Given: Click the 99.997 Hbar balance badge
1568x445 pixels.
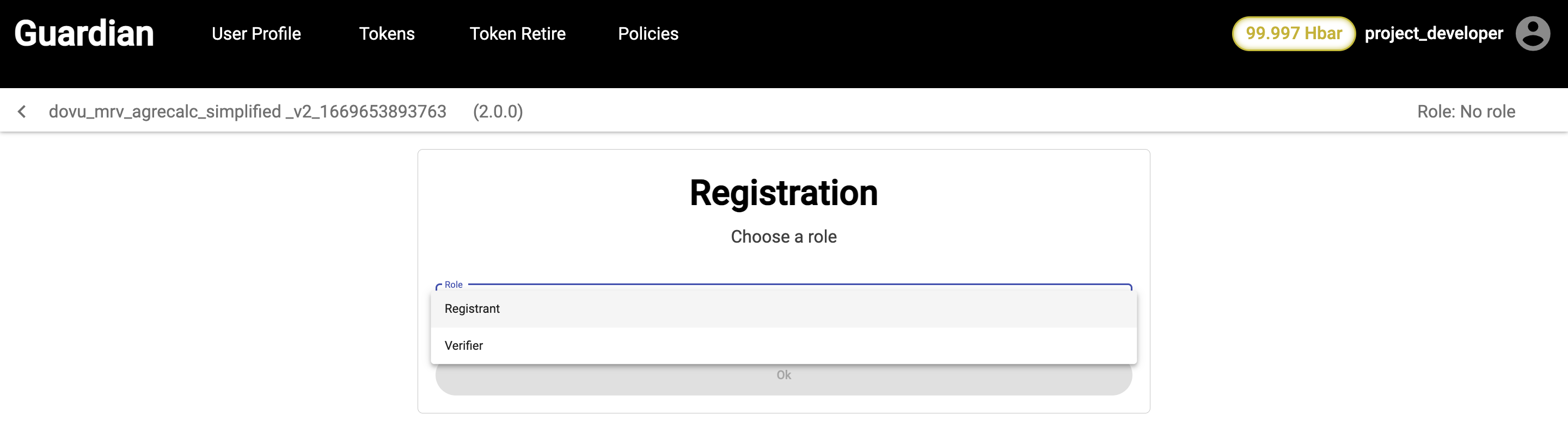Looking at the screenshot, I should coord(1293,33).
